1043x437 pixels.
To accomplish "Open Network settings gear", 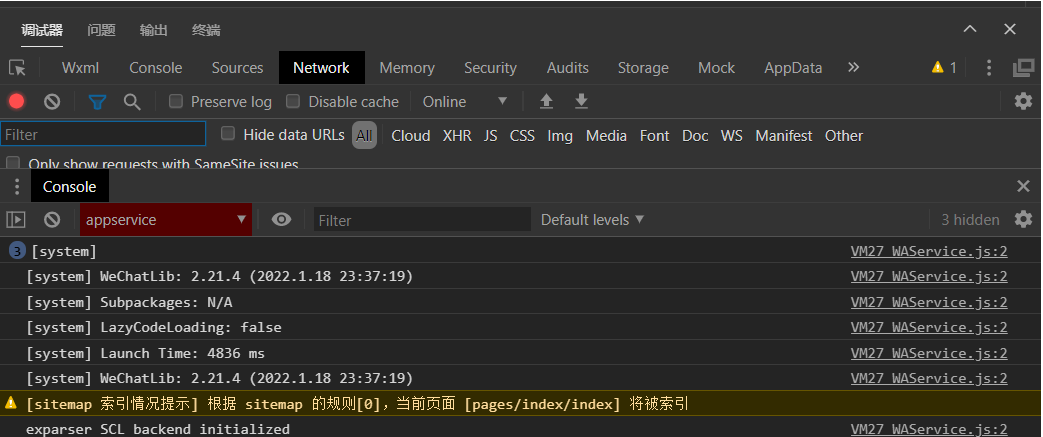I will [x=1023, y=101].
